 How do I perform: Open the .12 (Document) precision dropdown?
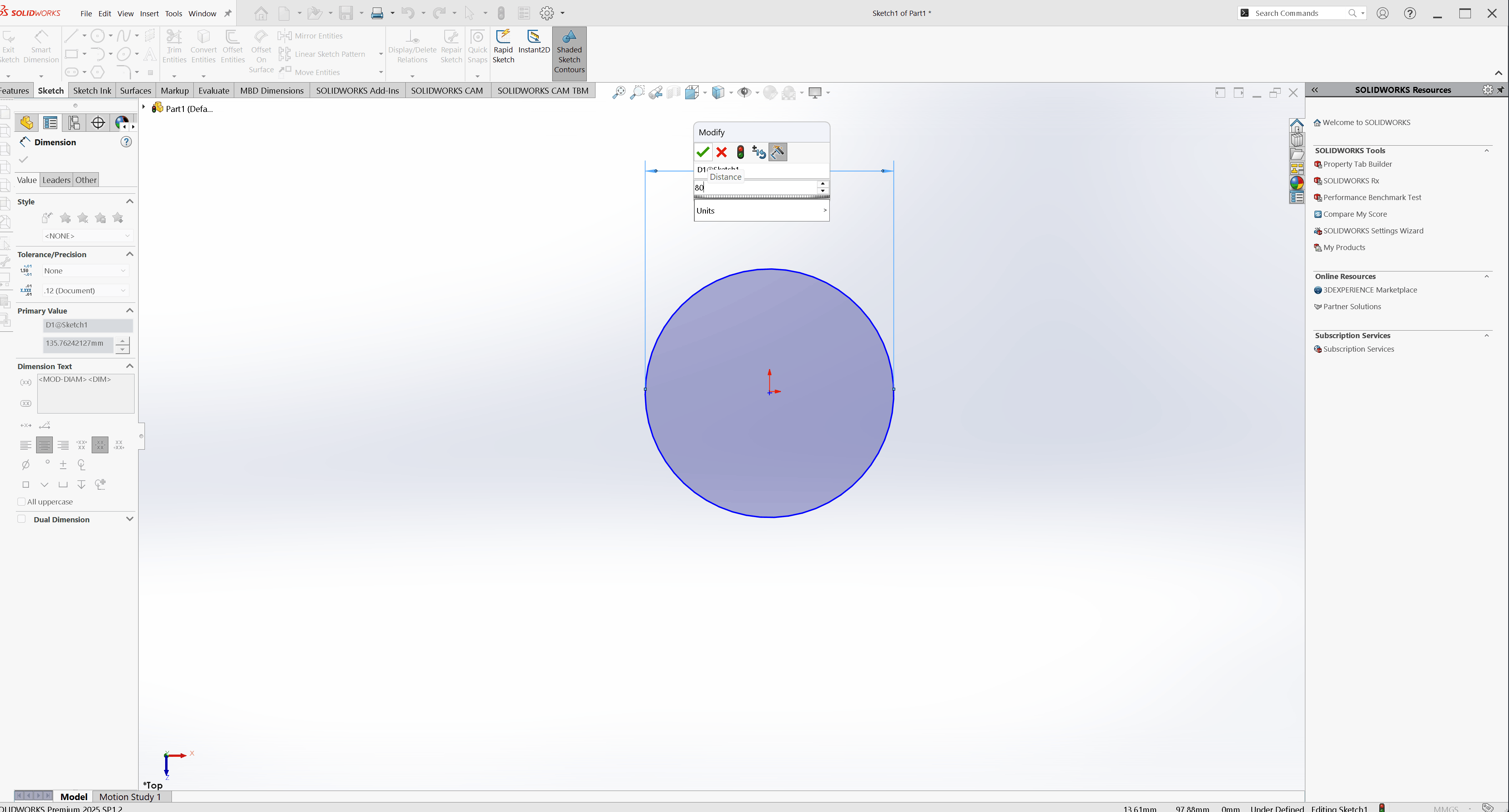click(x=85, y=291)
